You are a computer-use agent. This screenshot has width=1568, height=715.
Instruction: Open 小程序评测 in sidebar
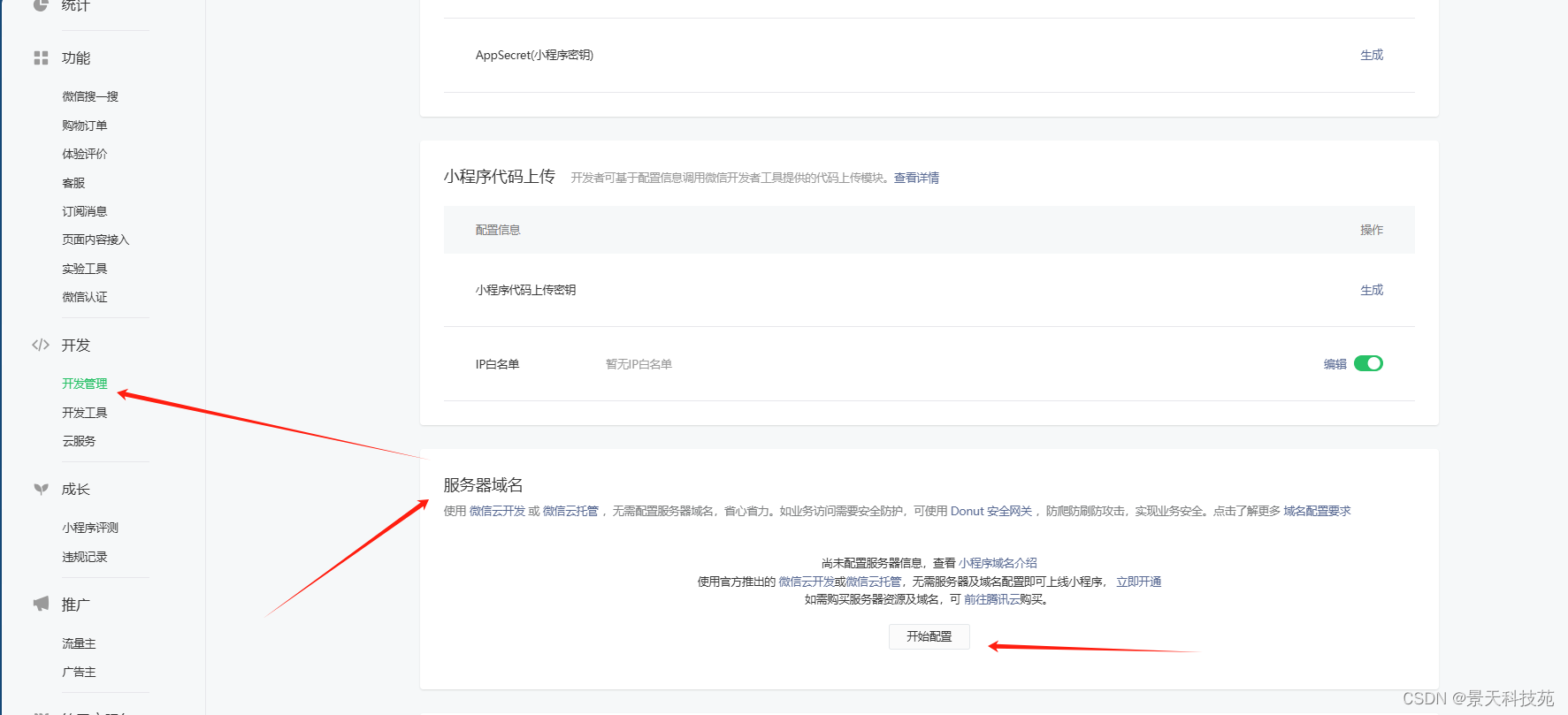point(90,528)
